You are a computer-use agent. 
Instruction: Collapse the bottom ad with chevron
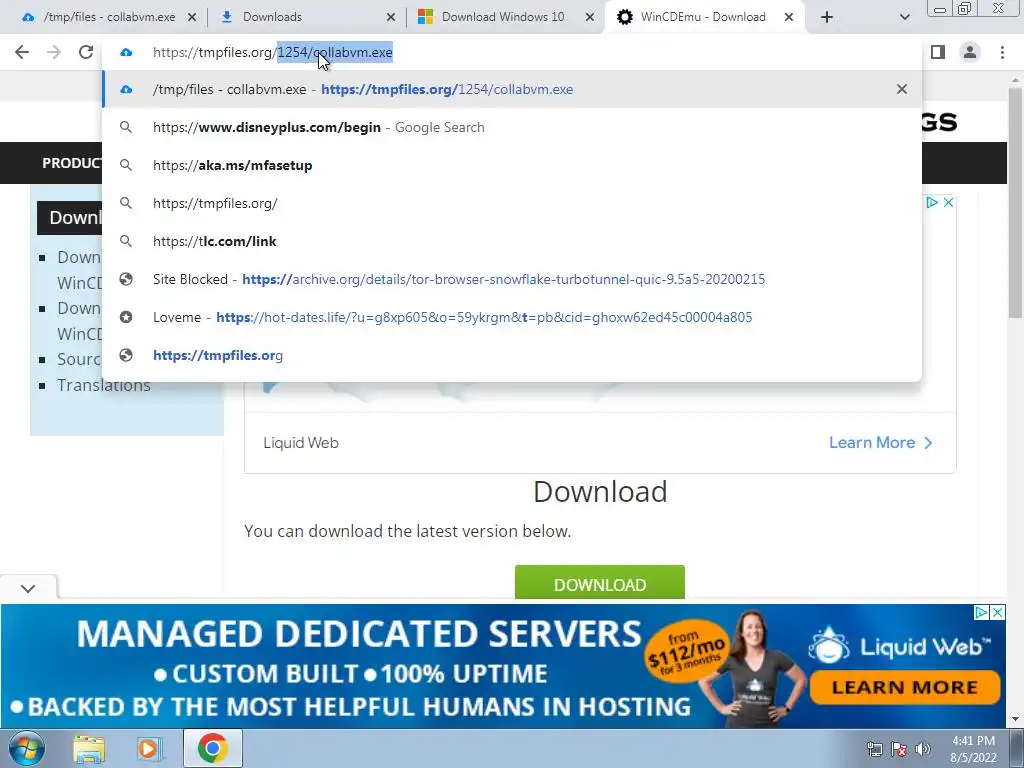tap(28, 588)
